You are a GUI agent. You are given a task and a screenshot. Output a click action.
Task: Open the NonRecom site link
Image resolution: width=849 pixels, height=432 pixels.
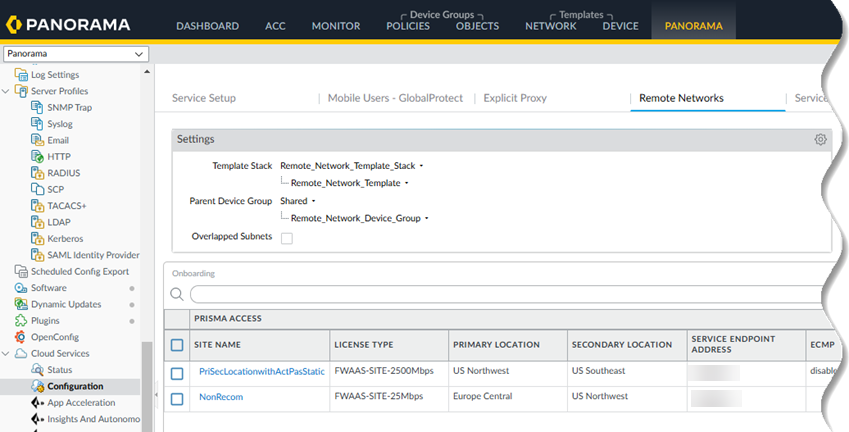[221, 398]
